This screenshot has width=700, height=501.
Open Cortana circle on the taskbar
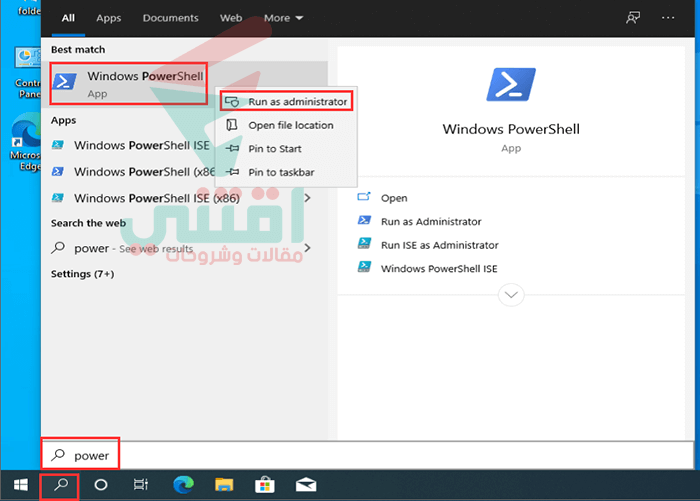pos(101,485)
